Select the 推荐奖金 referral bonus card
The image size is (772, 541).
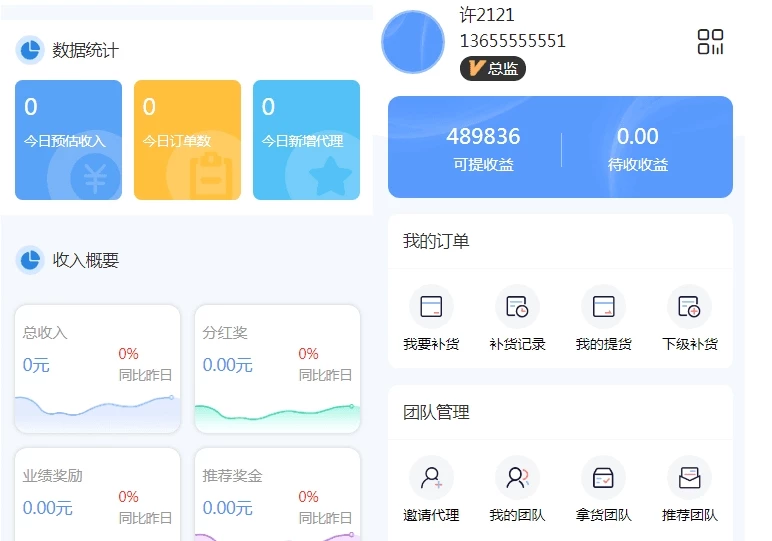point(277,496)
